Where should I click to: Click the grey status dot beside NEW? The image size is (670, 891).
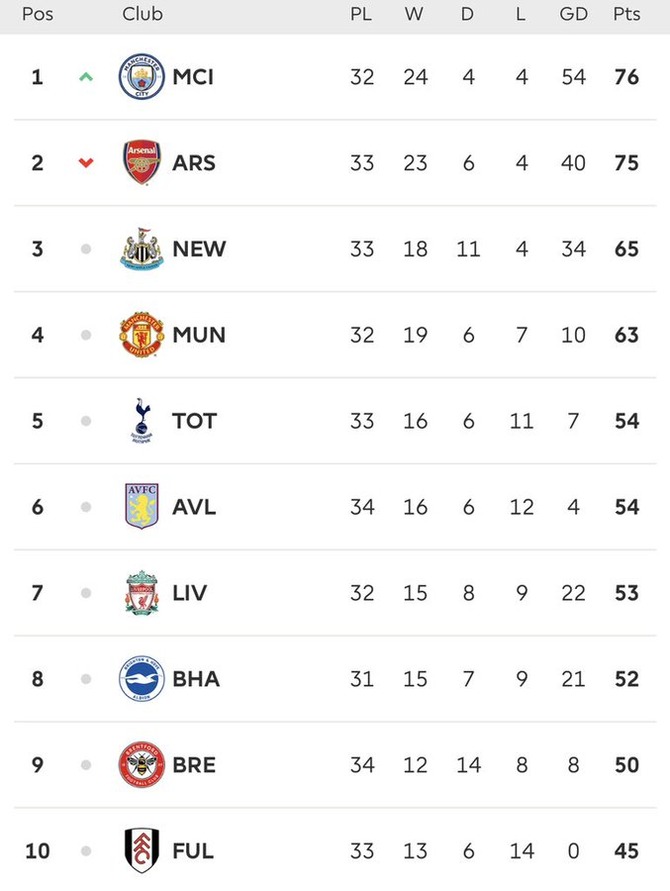pyautogui.click(x=86, y=249)
